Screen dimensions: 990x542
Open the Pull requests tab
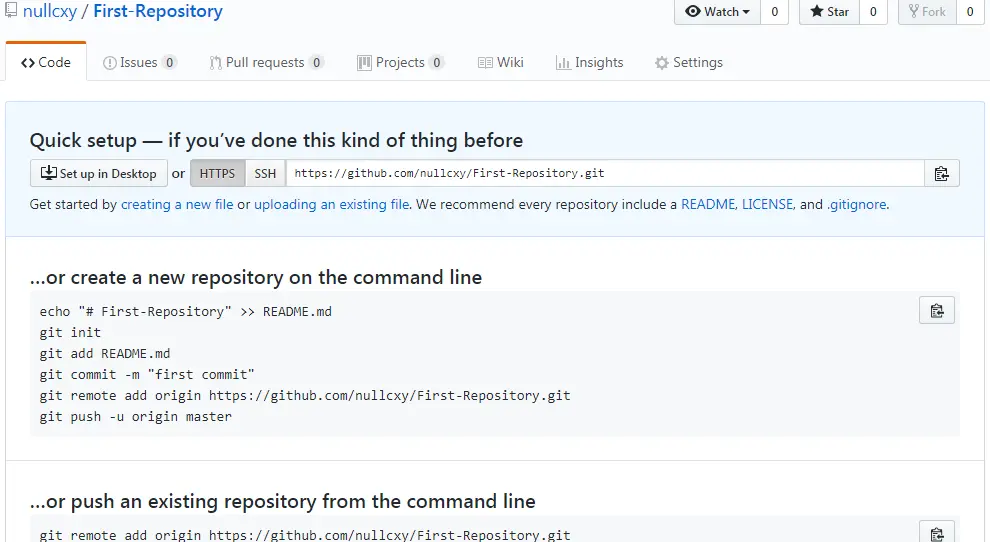266,63
